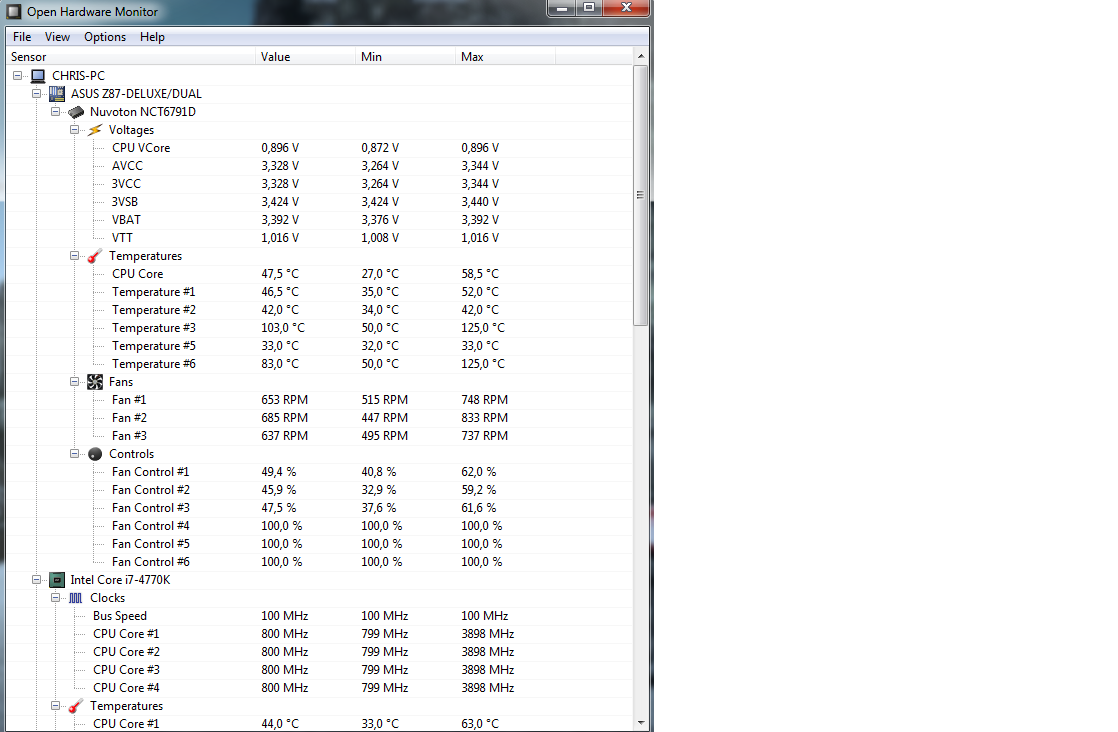This screenshot has width=1118, height=732.
Task: Collapse the Intel Core i7-4770K node
Action: point(36,579)
